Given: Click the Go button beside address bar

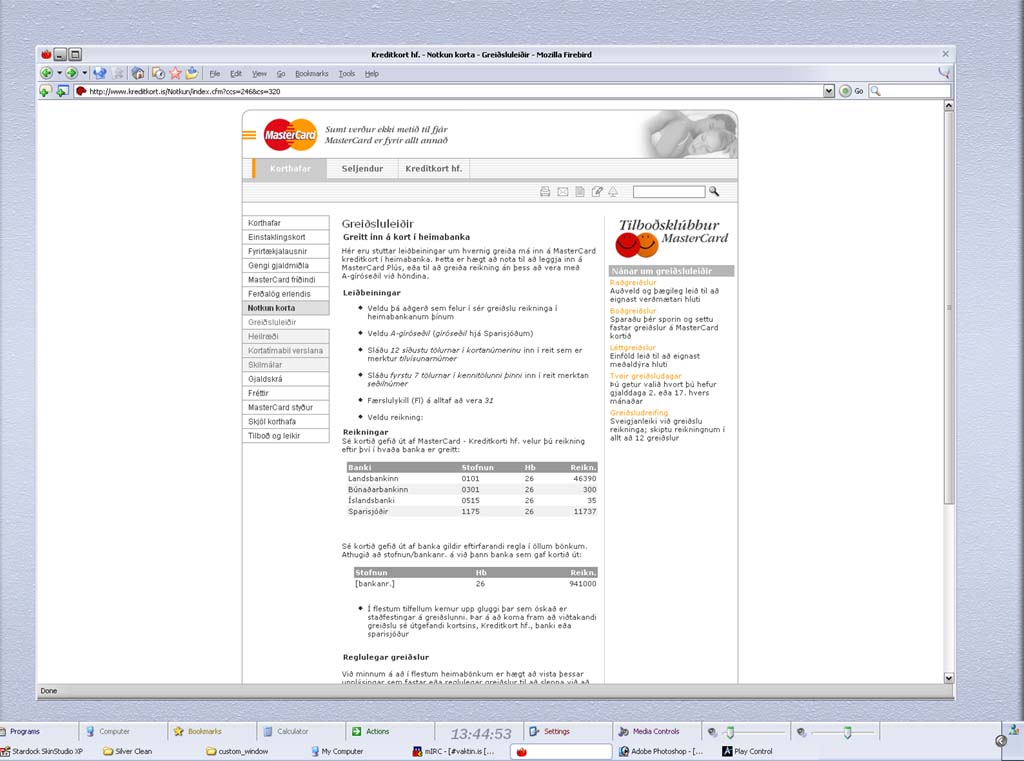Looking at the screenshot, I should (852, 91).
